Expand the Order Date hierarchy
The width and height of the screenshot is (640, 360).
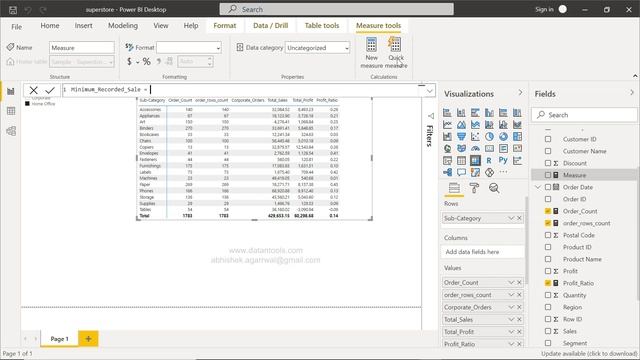click(538, 187)
